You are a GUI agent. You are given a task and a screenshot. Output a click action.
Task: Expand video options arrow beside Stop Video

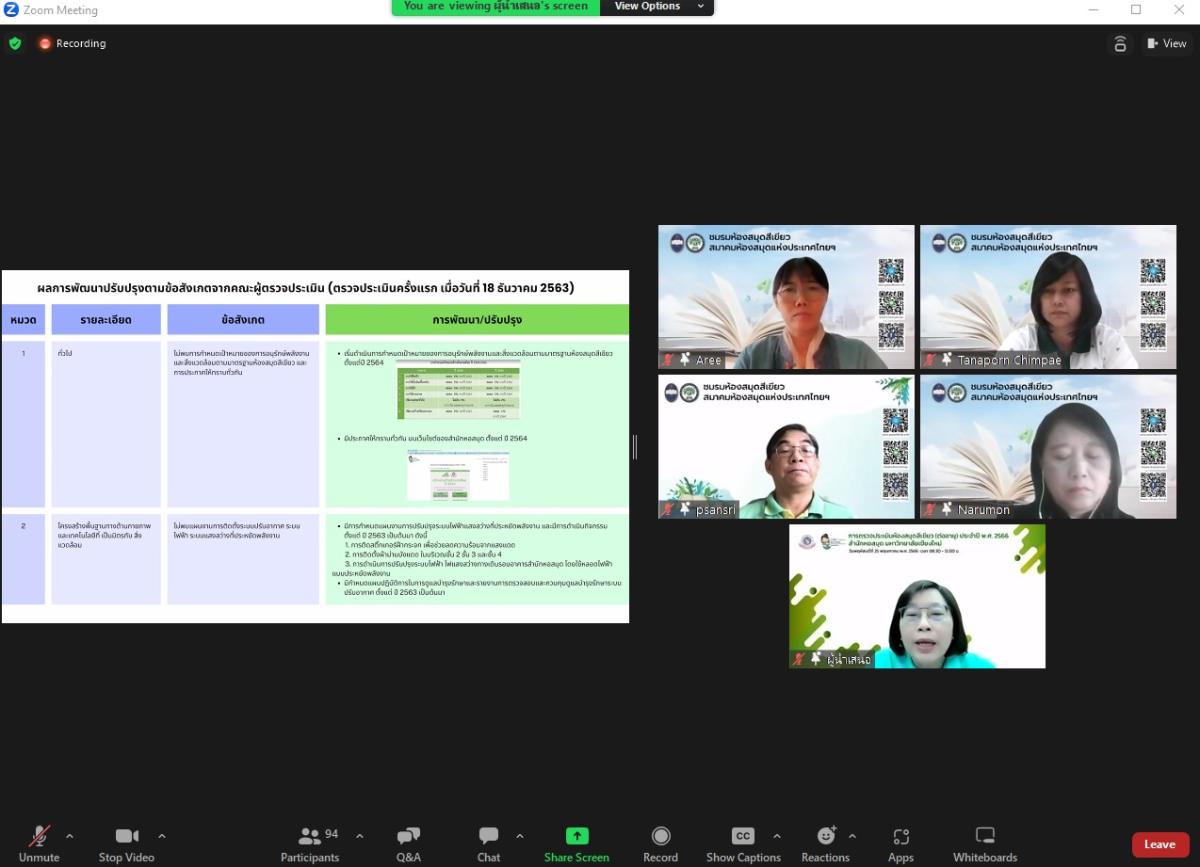[162, 836]
